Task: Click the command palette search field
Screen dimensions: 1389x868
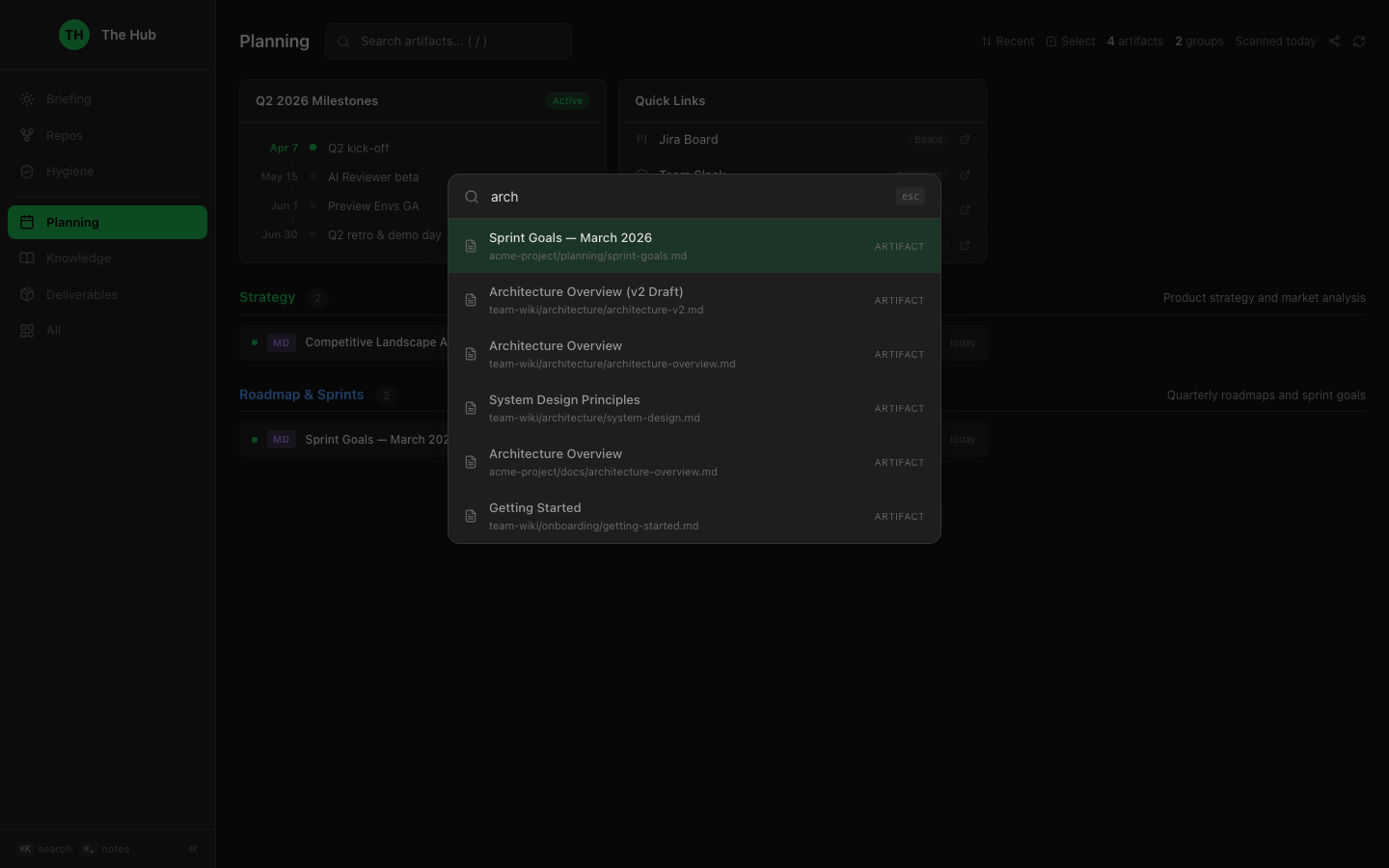Action: [685, 197]
